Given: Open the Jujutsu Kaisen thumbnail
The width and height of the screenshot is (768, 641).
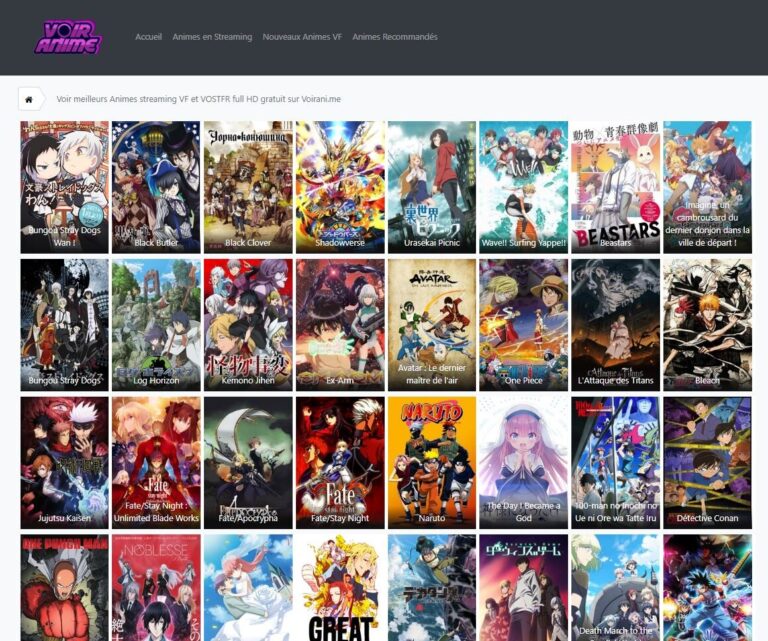Looking at the screenshot, I should [x=64, y=463].
